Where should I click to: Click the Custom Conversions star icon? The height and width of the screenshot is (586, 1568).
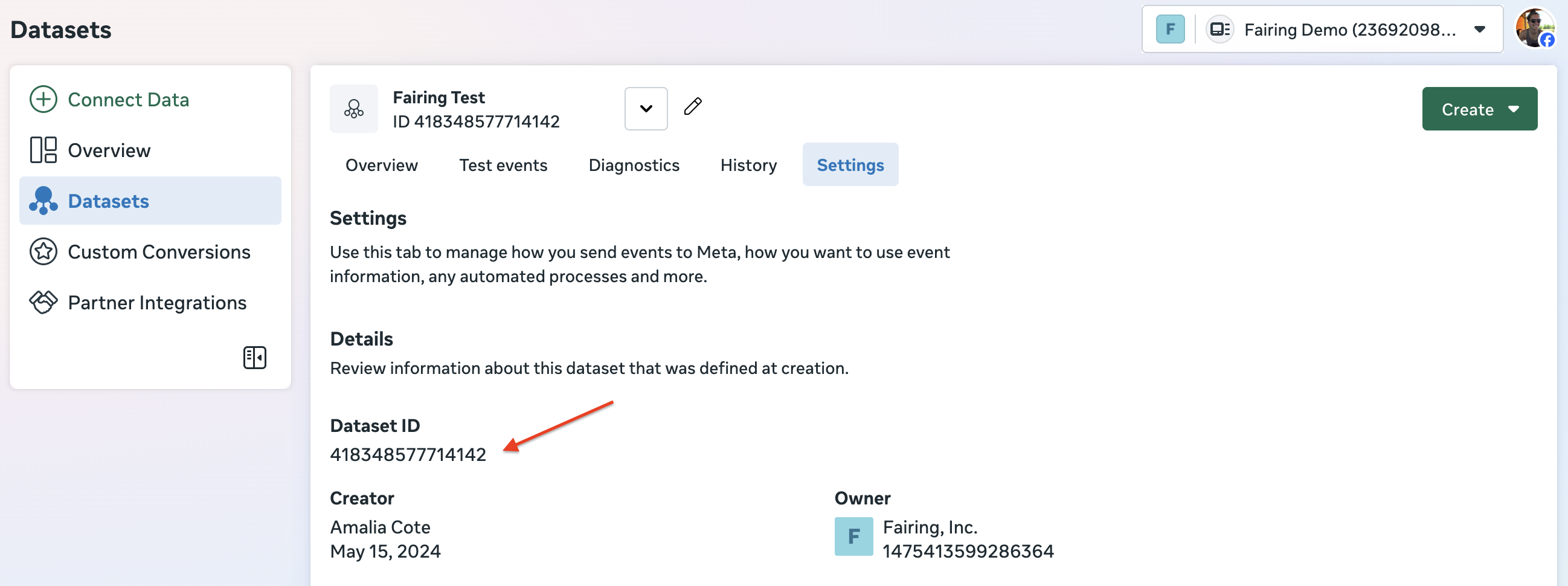(x=43, y=251)
